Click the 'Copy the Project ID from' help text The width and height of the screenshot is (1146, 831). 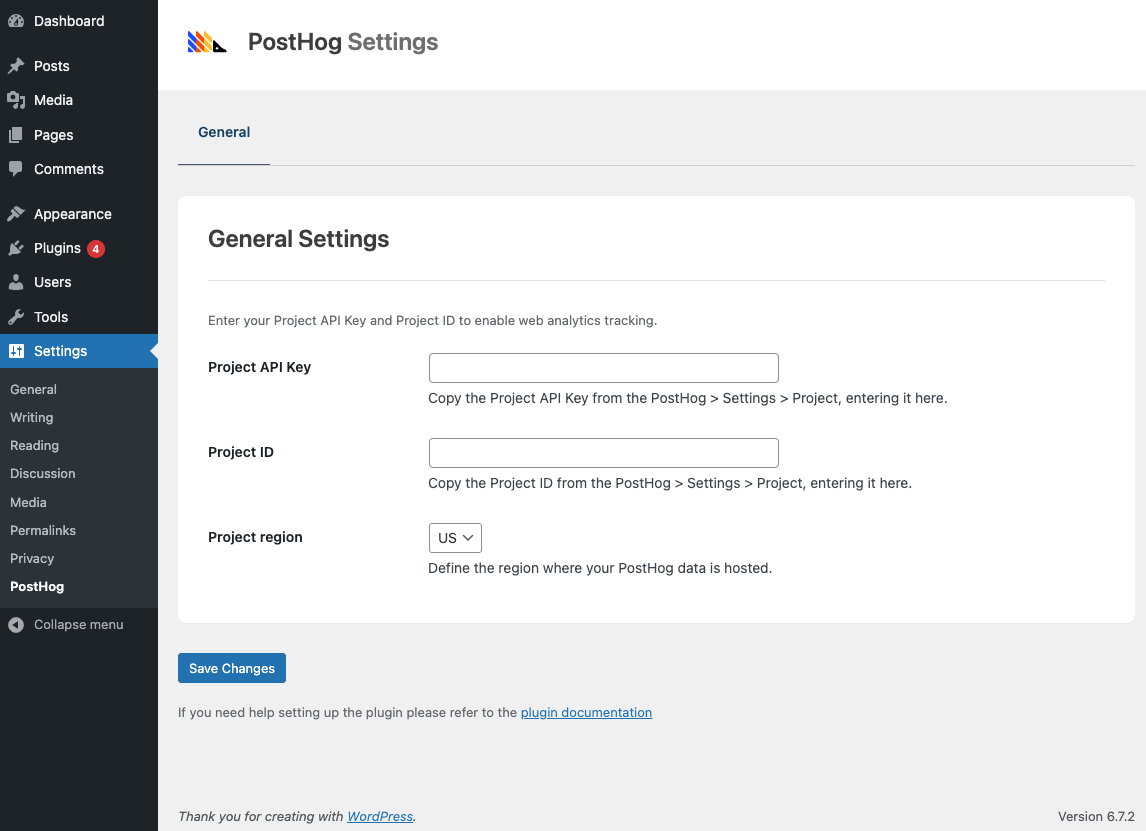click(670, 483)
